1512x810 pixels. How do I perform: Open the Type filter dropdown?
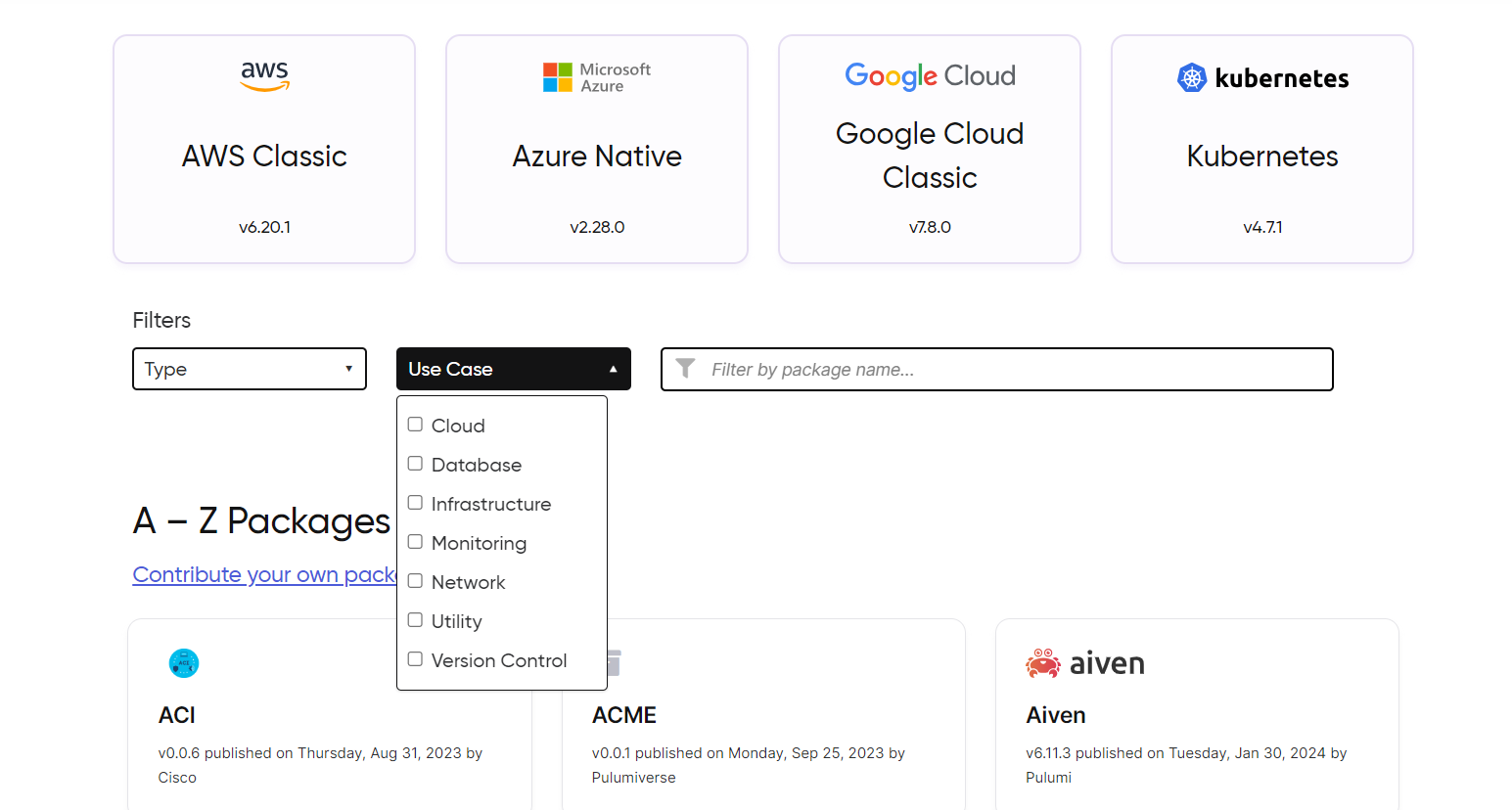point(250,369)
